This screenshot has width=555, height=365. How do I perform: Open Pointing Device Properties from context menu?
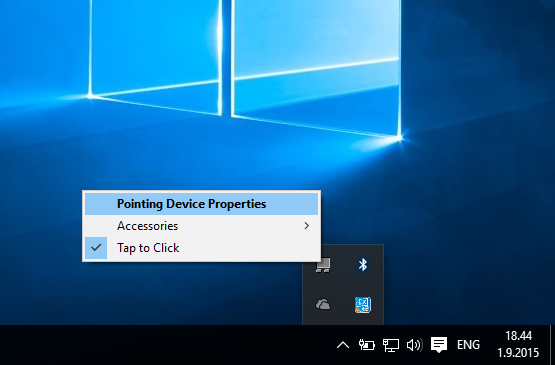pyautogui.click(x=201, y=204)
